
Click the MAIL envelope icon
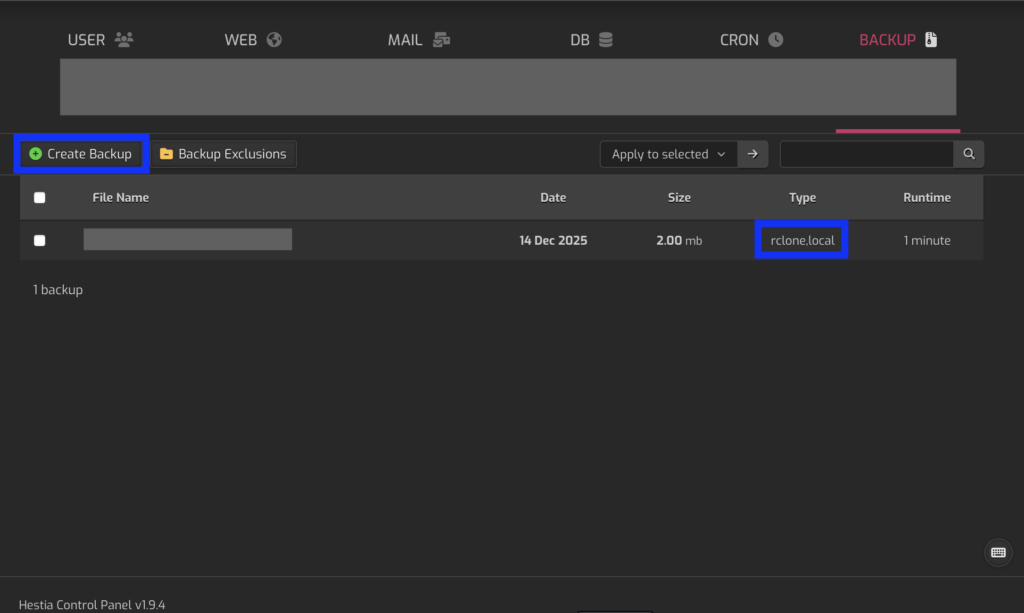[441, 40]
